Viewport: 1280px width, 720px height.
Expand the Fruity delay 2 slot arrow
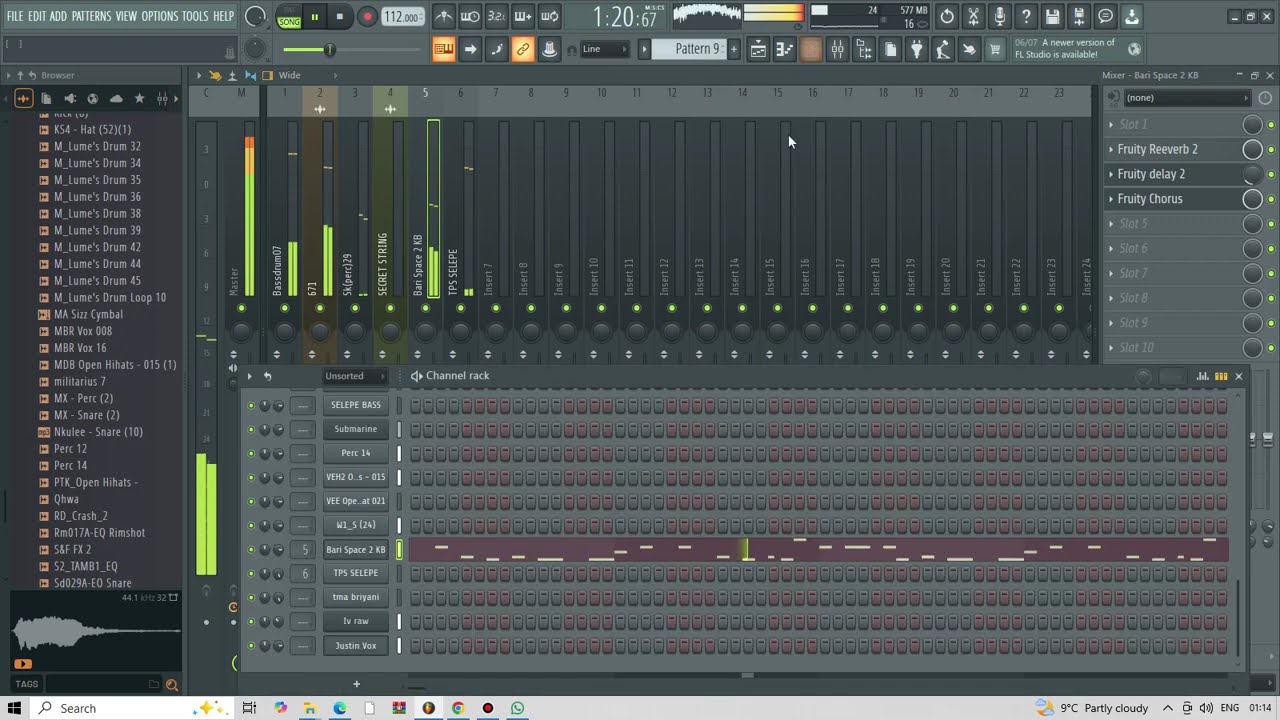pyautogui.click(x=1111, y=174)
